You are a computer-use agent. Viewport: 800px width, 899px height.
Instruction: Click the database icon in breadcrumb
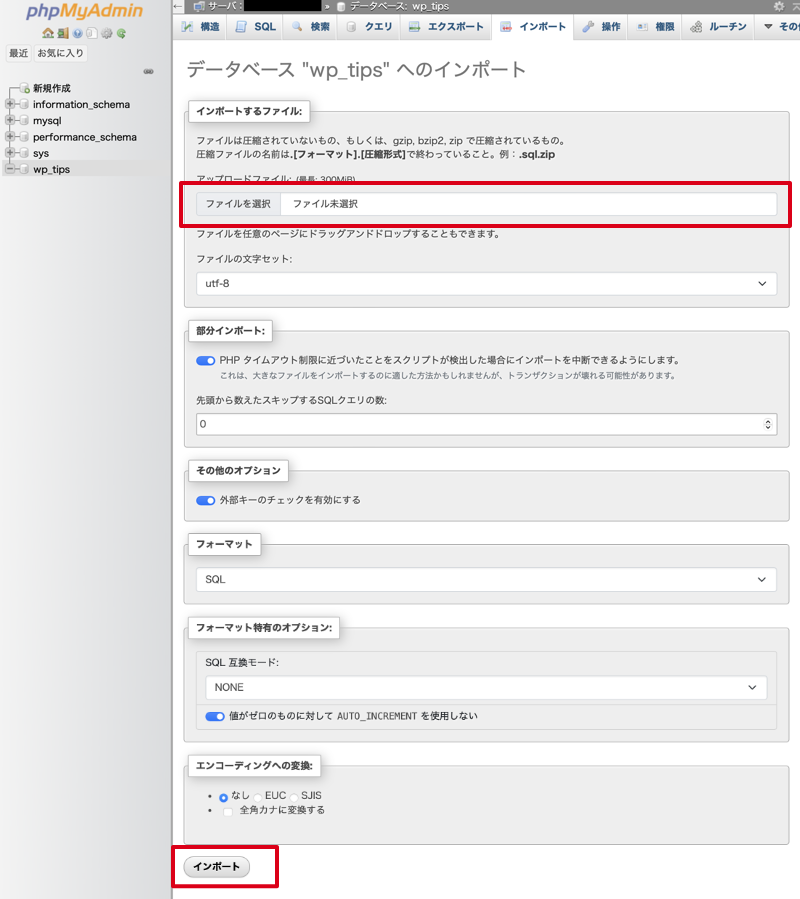(x=341, y=7)
